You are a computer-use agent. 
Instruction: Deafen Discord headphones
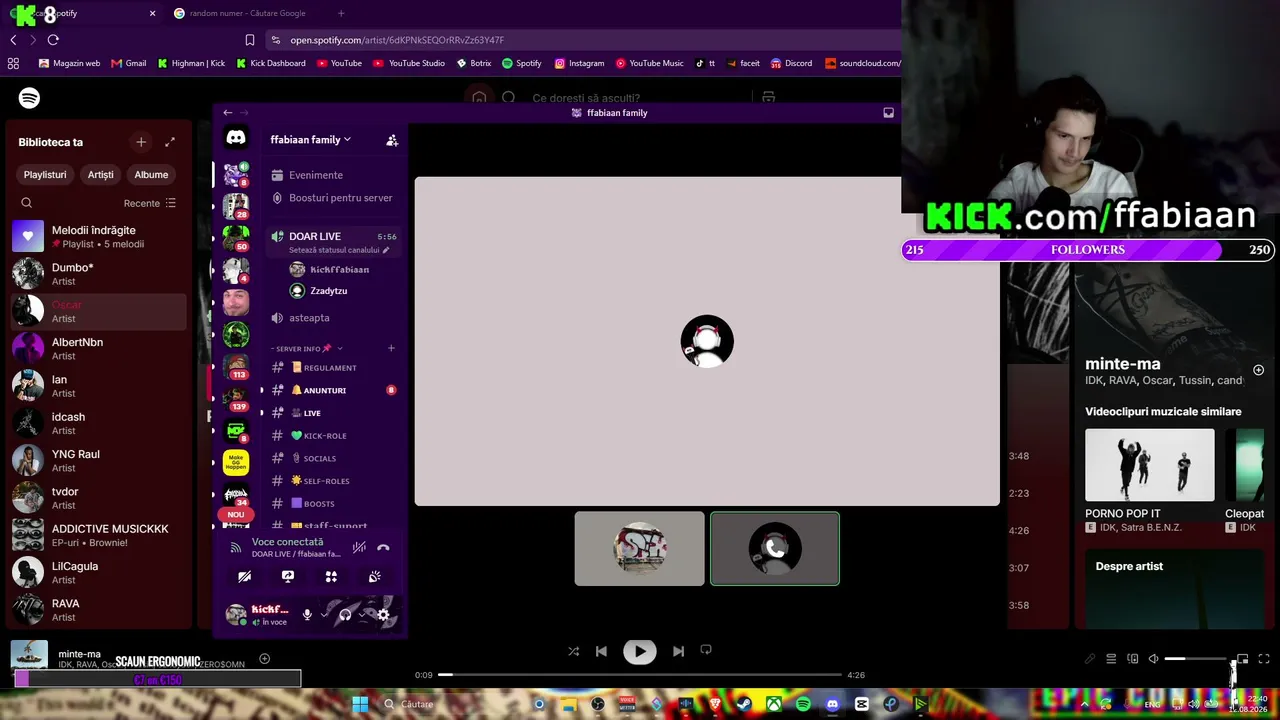[x=345, y=615]
